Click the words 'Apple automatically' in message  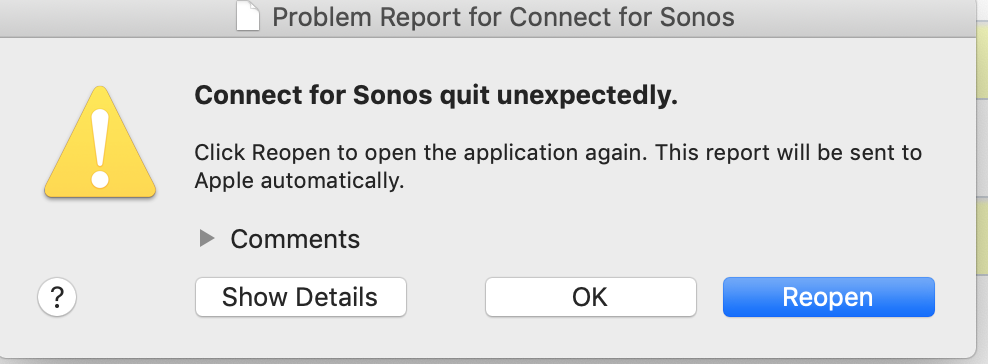click(x=299, y=181)
